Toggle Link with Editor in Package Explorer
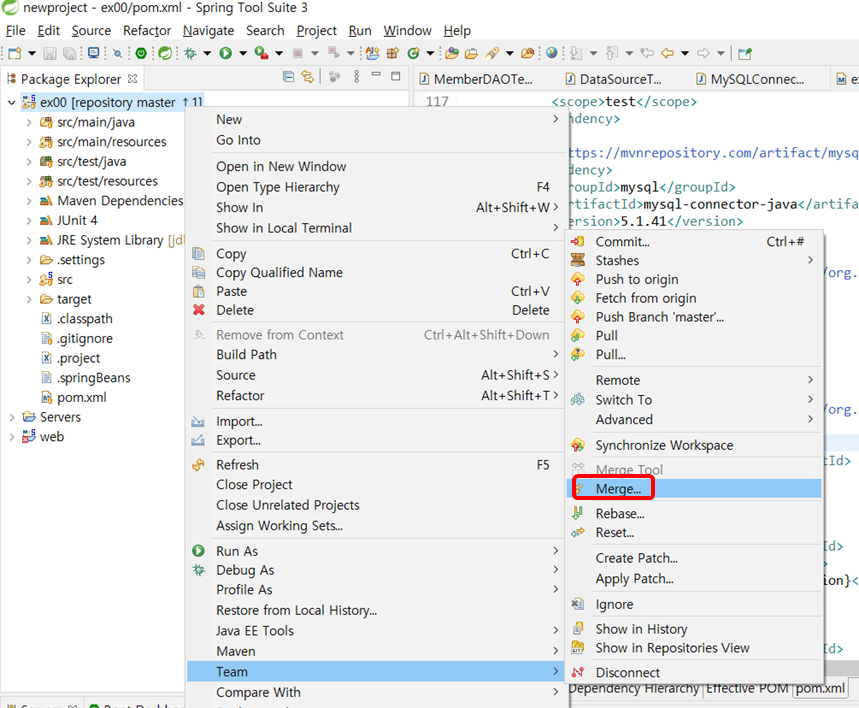859x708 pixels. click(308, 77)
